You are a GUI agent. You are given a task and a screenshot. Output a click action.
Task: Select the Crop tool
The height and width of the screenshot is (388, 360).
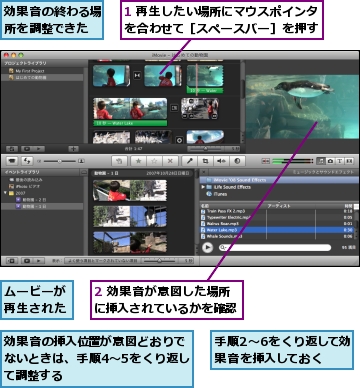205,161
